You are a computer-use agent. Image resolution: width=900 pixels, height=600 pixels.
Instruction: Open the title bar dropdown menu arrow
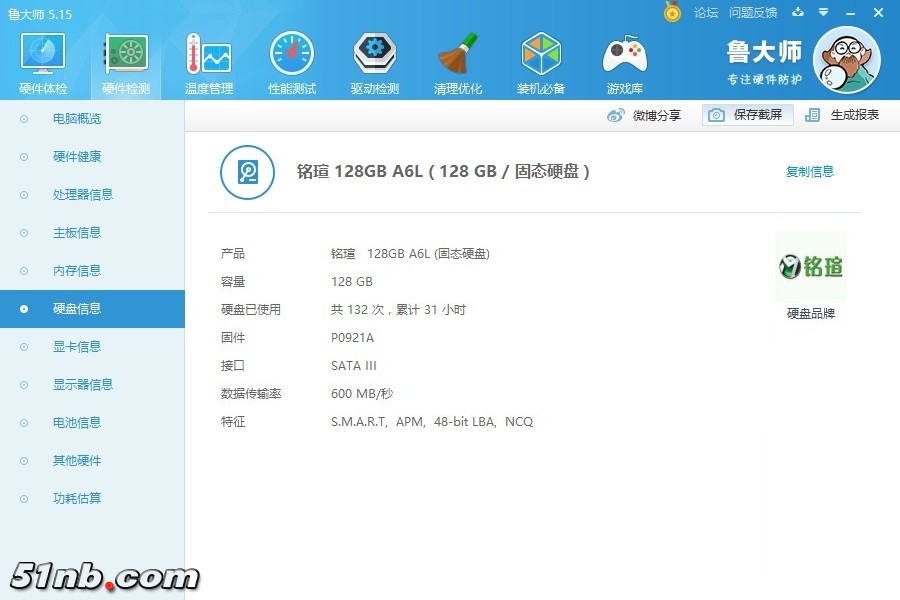coord(824,12)
